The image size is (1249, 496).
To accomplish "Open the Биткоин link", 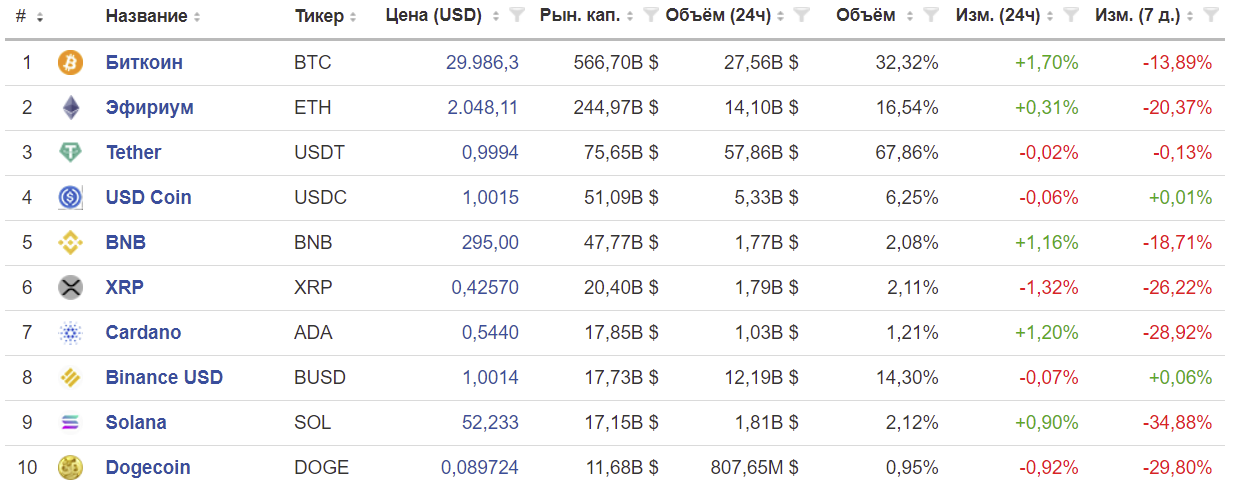I will (x=144, y=63).
